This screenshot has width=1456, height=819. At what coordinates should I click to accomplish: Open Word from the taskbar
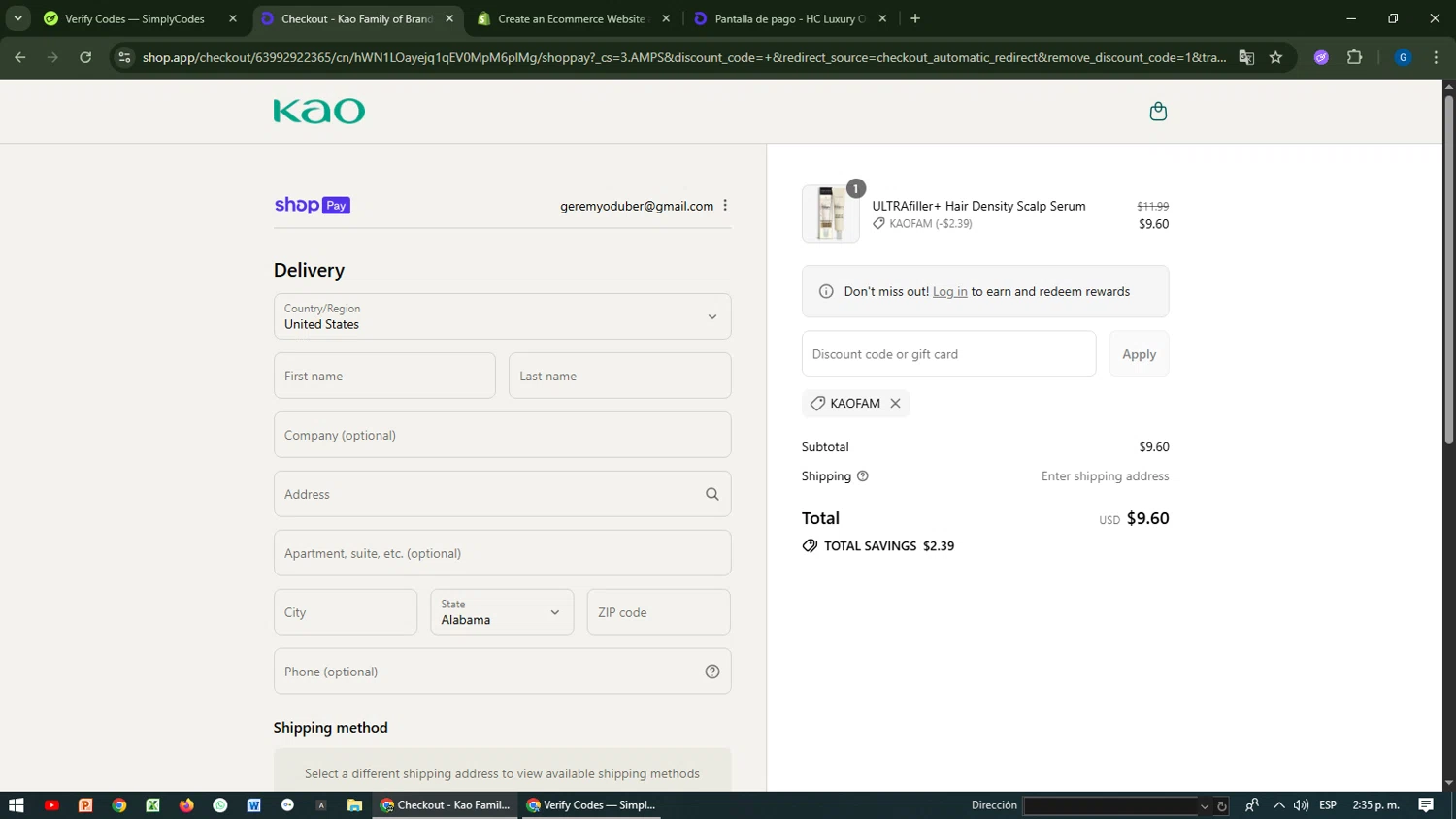pos(254,805)
